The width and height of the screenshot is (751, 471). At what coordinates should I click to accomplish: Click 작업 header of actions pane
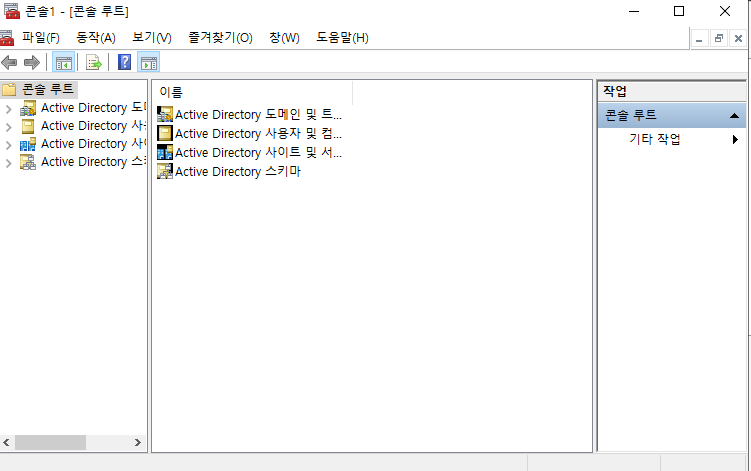671,91
